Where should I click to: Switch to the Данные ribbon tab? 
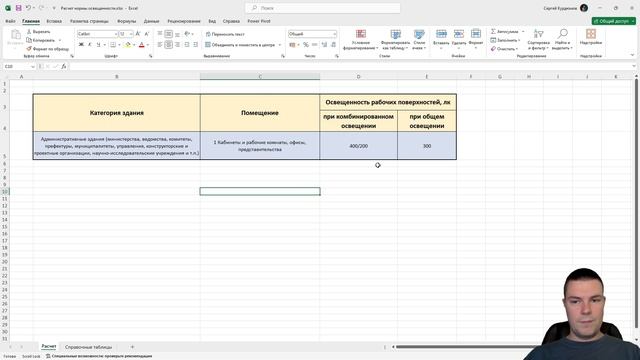click(x=151, y=21)
